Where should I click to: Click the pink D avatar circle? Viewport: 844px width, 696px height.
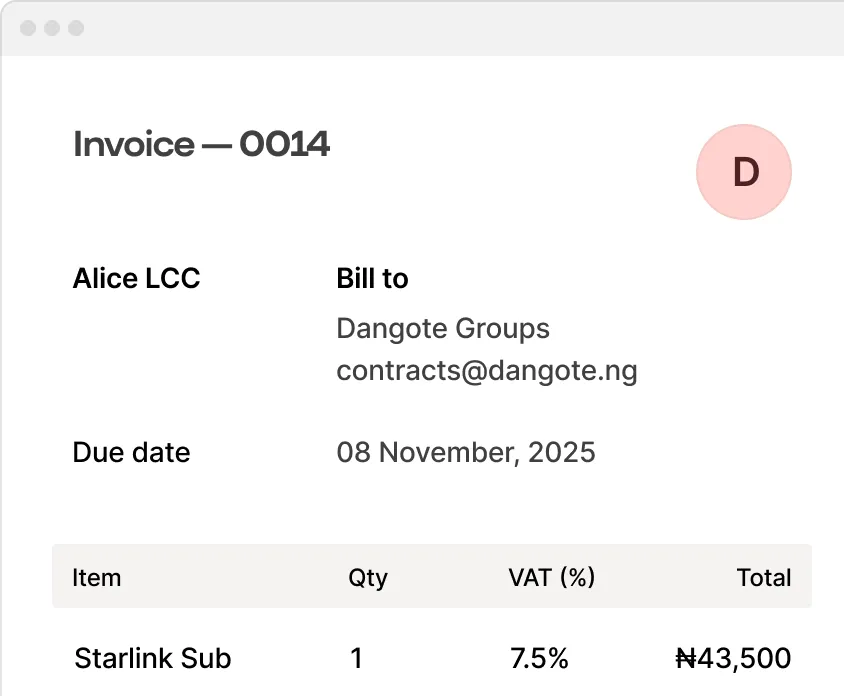(744, 172)
